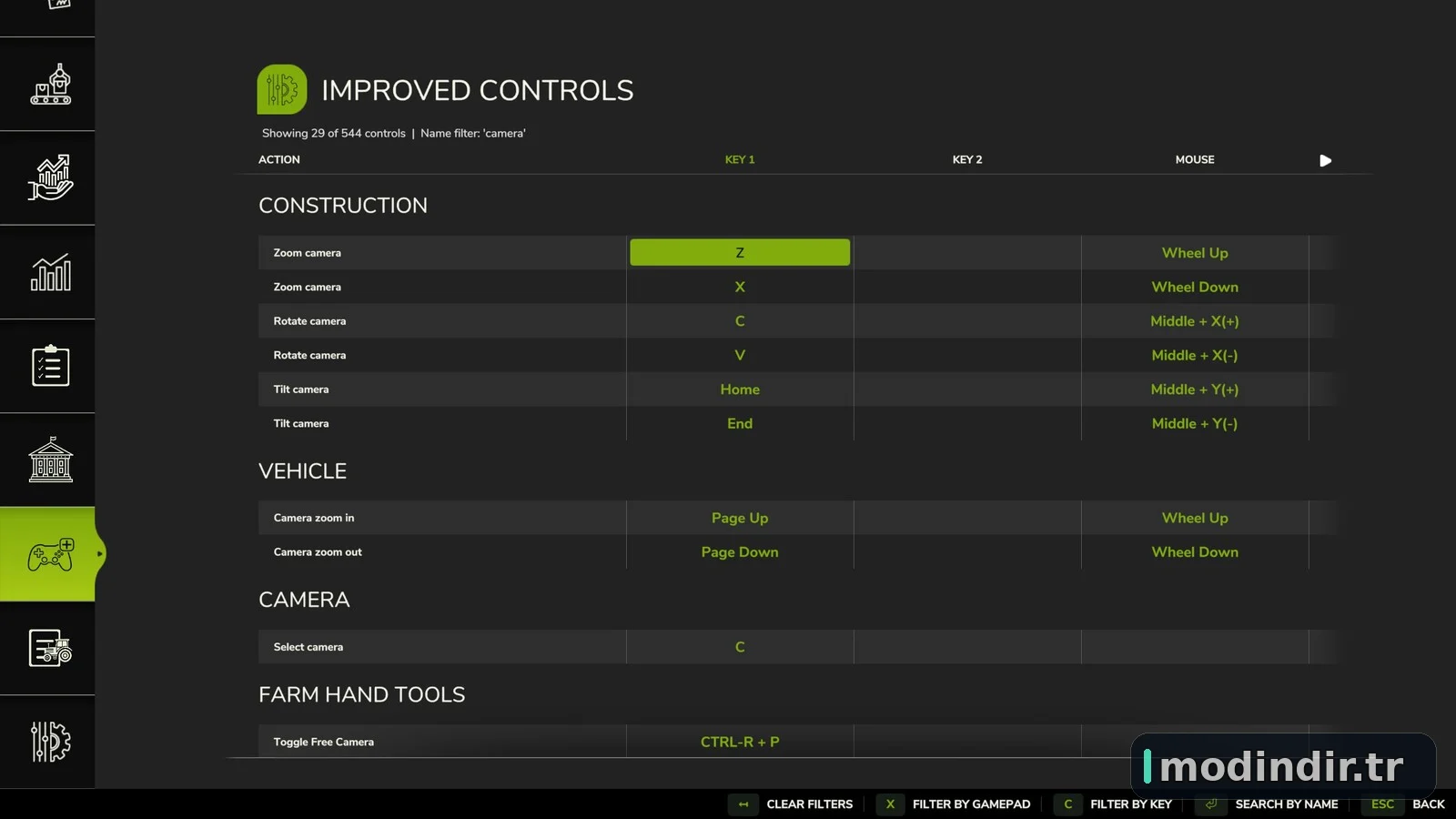This screenshot has height=819, width=1456.
Task: Select the gamepad controls sidebar icon
Action: click(51, 554)
